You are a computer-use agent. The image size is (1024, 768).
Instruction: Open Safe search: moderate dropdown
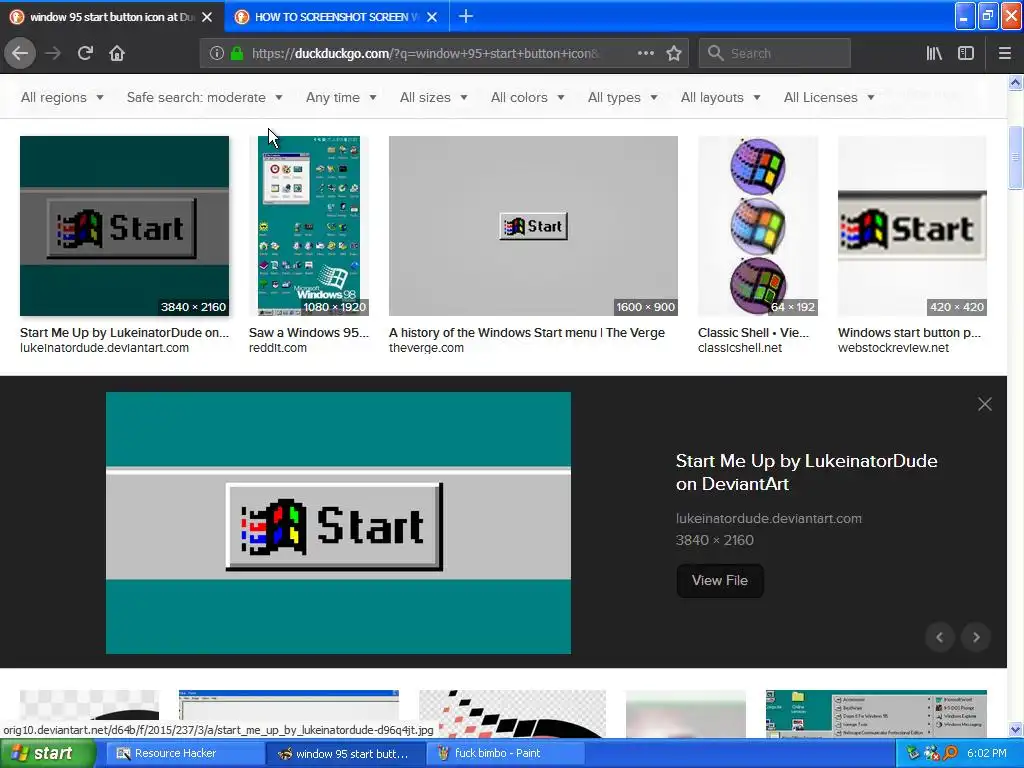coord(204,97)
